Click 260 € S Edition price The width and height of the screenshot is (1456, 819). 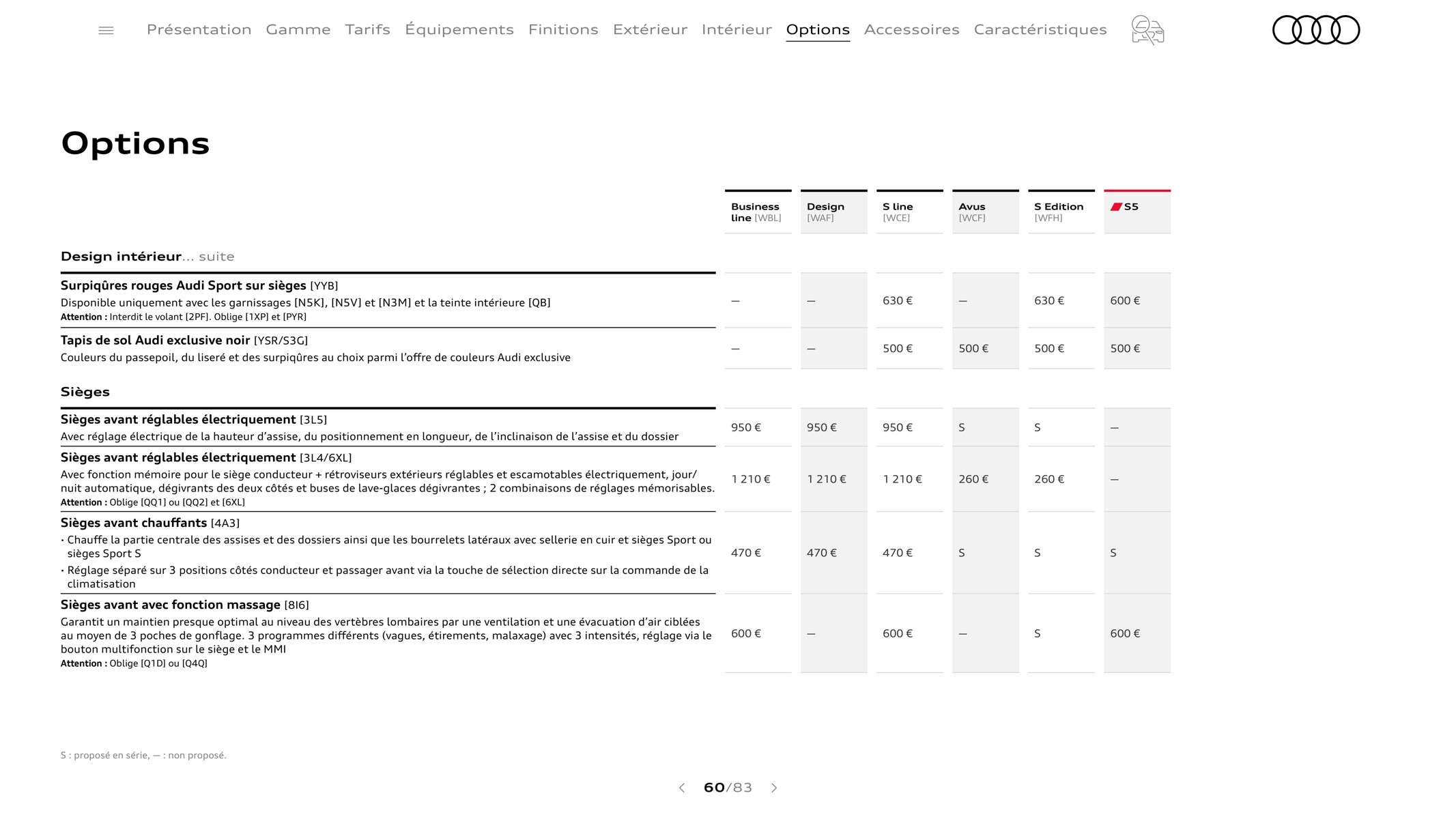[x=1048, y=479]
